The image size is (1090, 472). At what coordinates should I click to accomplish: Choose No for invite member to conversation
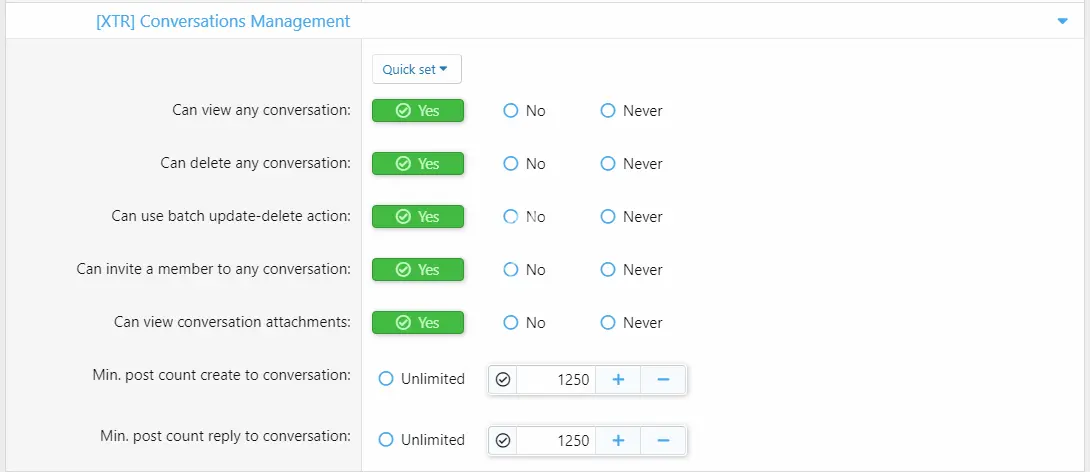coord(511,270)
